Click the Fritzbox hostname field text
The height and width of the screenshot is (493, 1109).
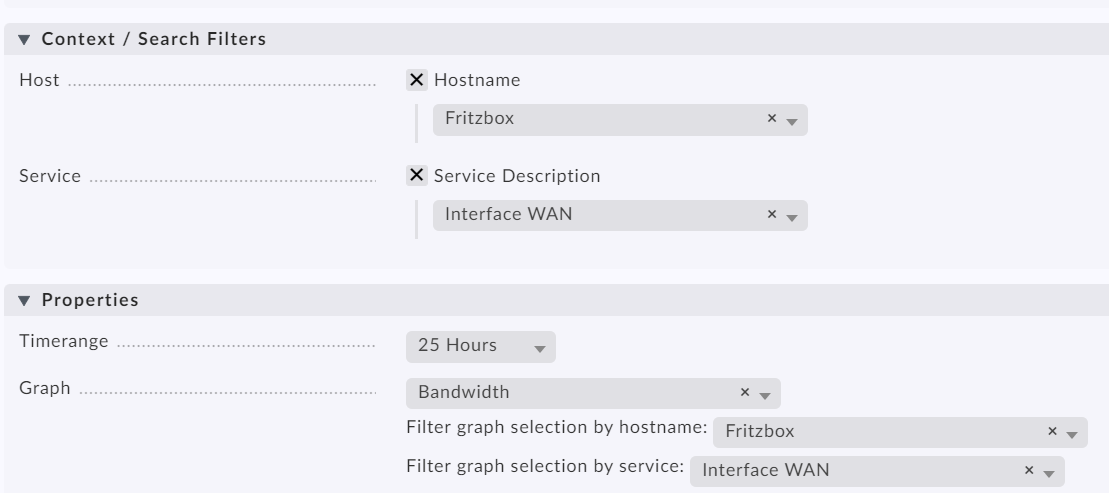coord(480,118)
